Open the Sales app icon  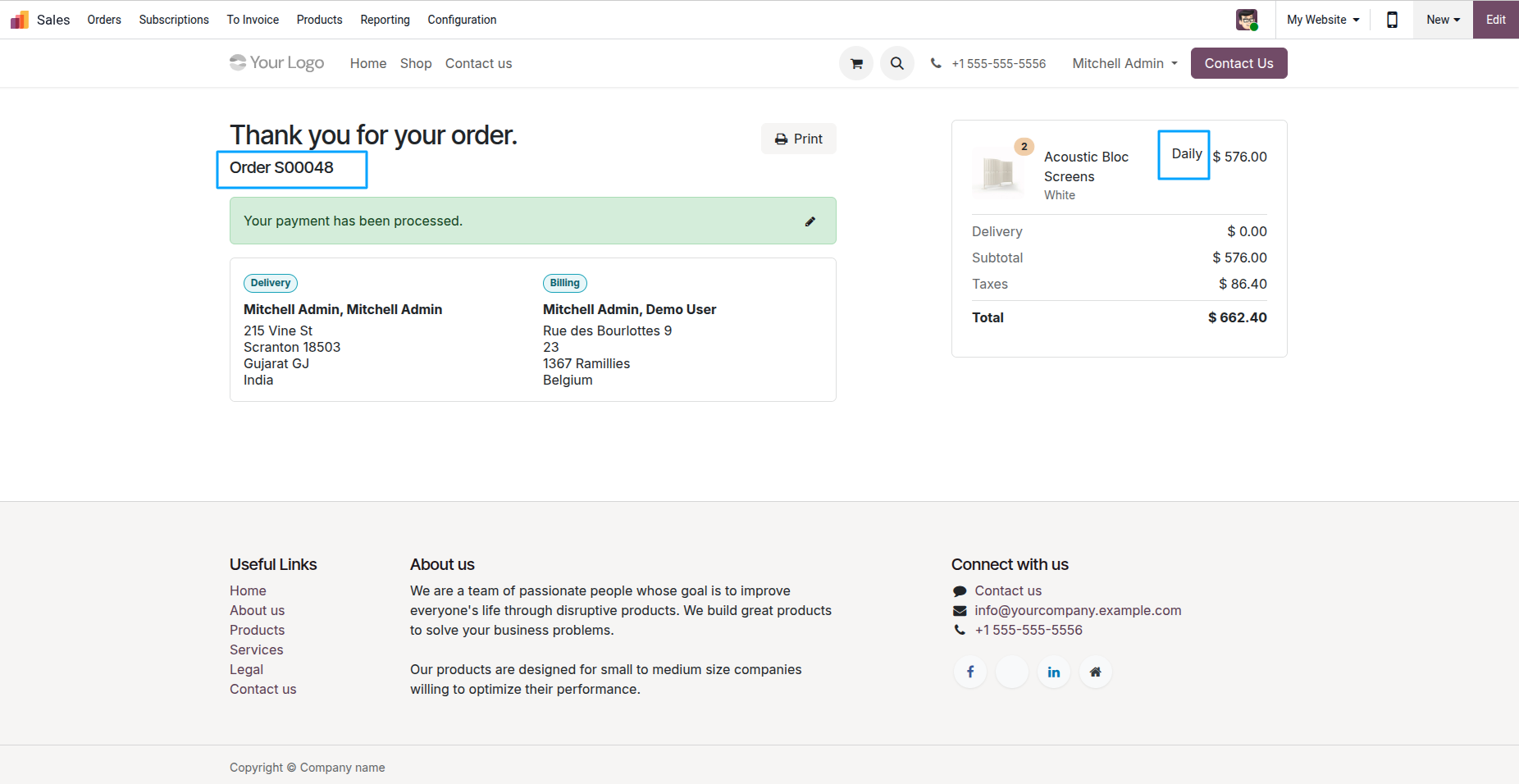pos(20,20)
